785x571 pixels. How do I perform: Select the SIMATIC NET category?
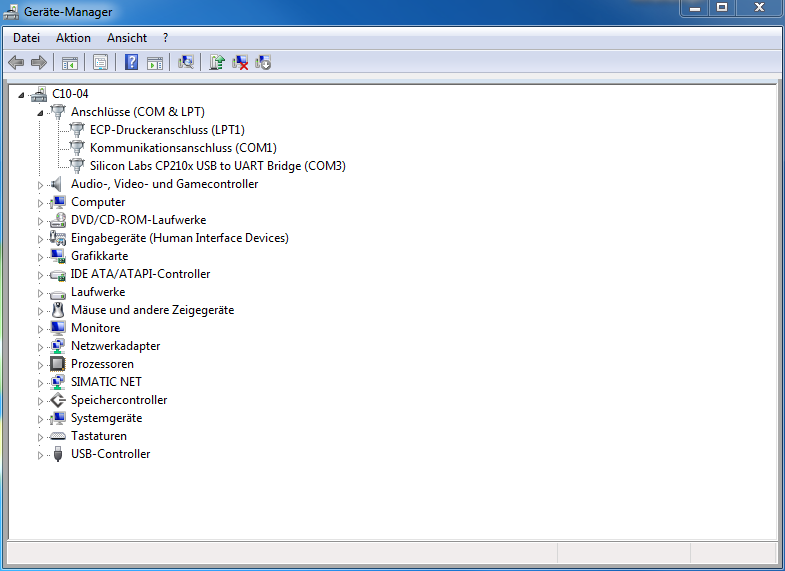[x=106, y=382]
